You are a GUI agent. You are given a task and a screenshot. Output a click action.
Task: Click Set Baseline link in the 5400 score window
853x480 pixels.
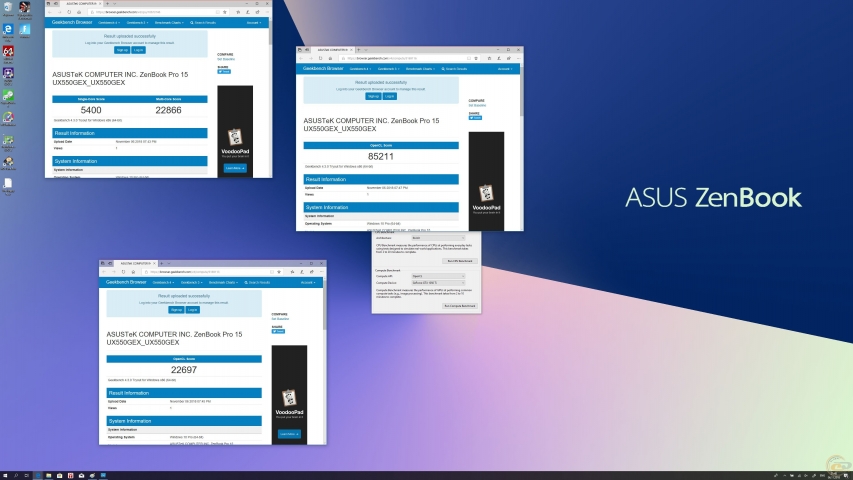(x=226, y=59)
